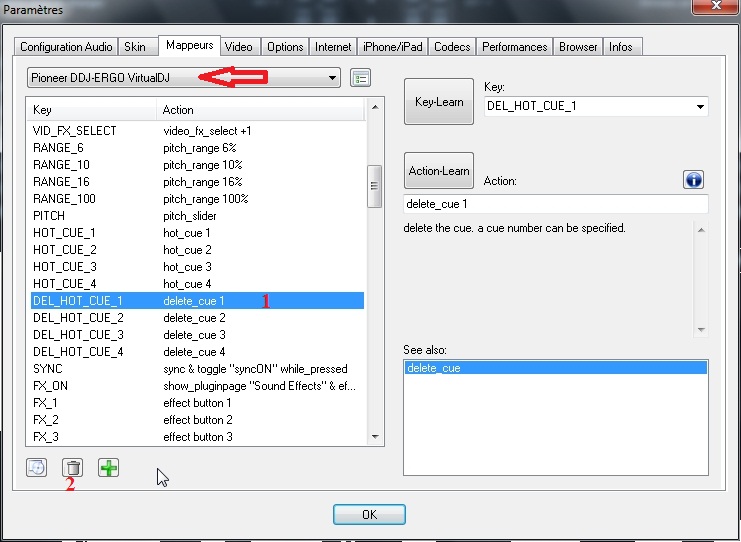Open the mapper options list icon

[361, 78]
